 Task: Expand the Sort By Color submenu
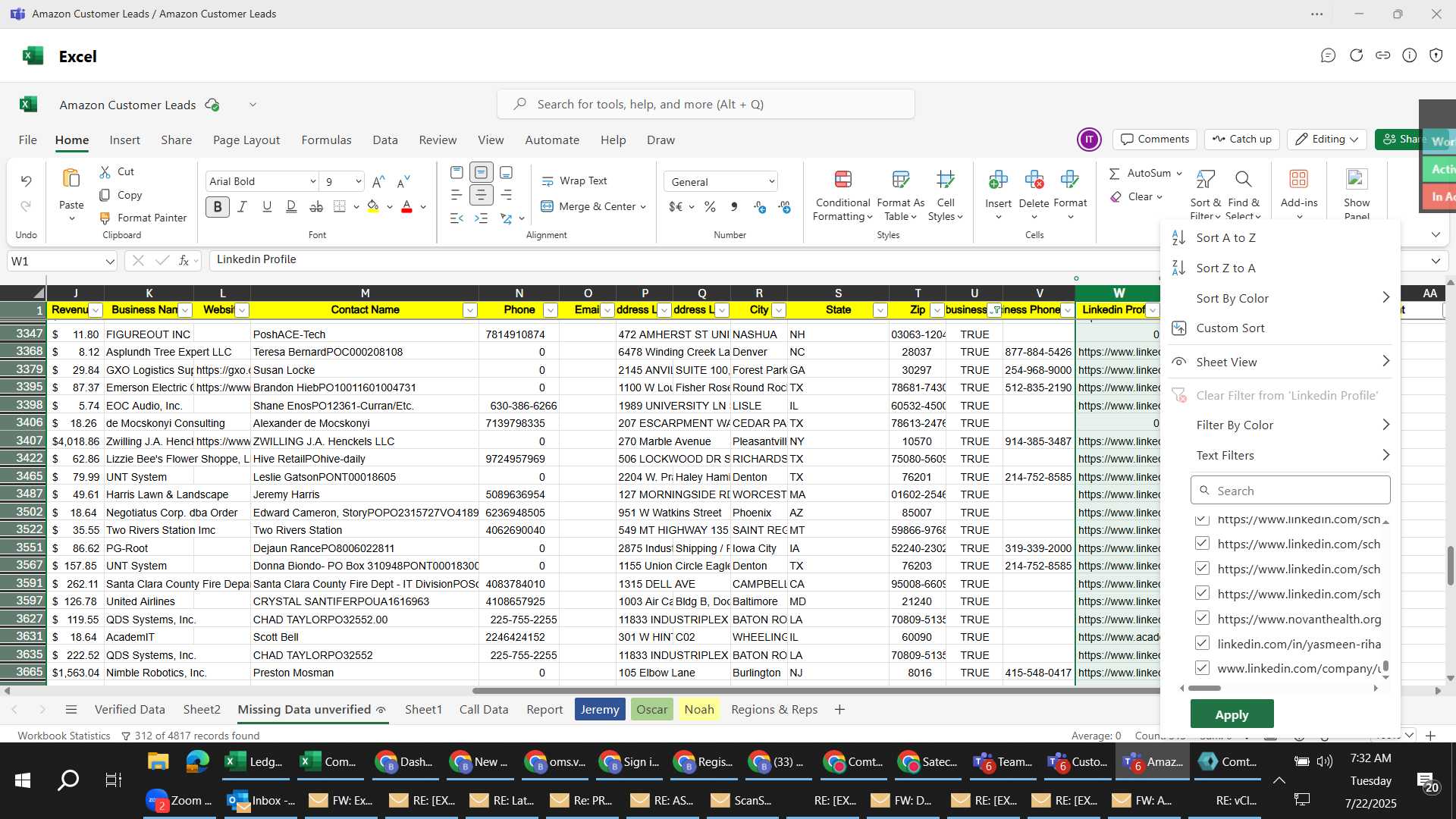[x=1385, y=297]
